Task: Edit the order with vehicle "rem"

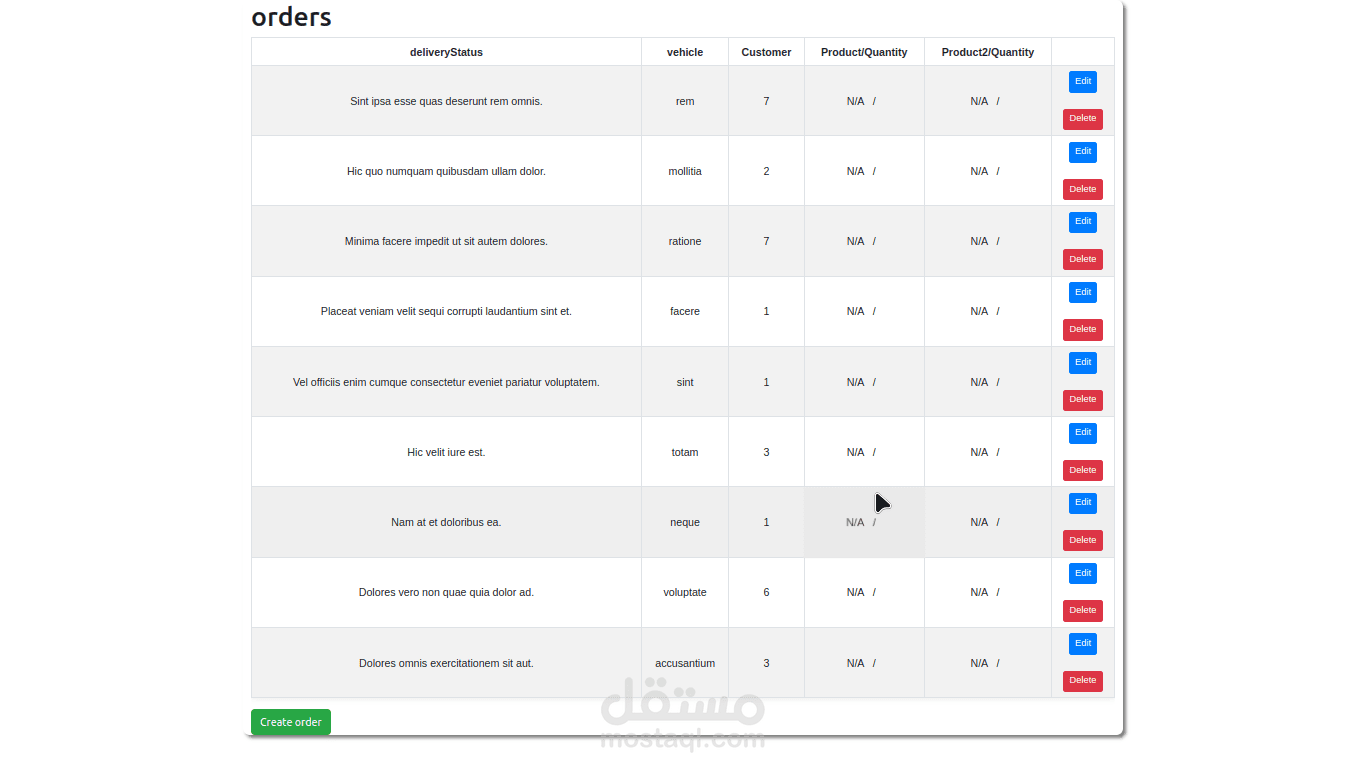Action: [x=1082, y=81]
